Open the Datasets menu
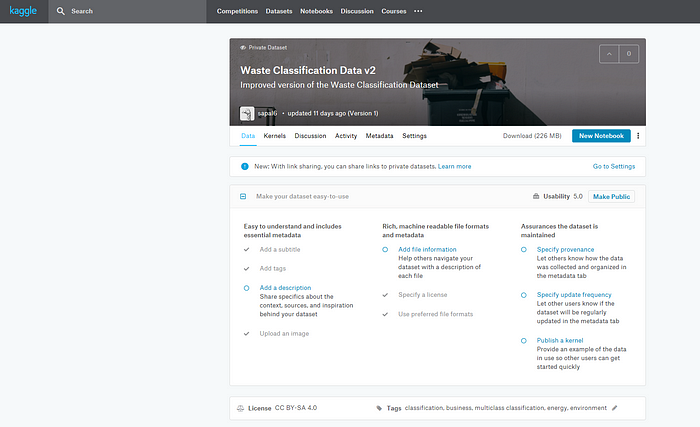Viewport: 700px width, 427px height. point(279,11)
